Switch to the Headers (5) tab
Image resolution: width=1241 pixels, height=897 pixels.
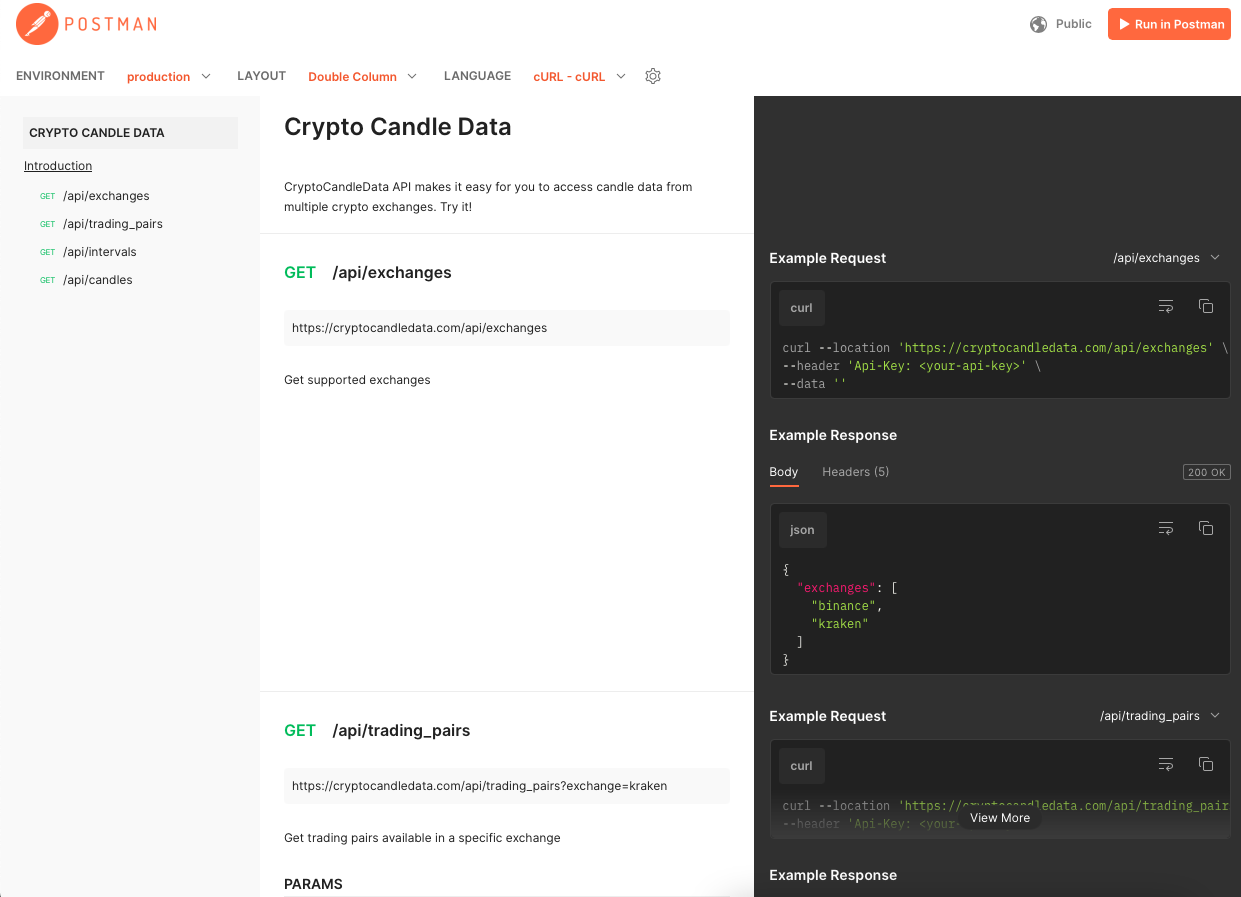pyautogui.click(x=855, y=472)
